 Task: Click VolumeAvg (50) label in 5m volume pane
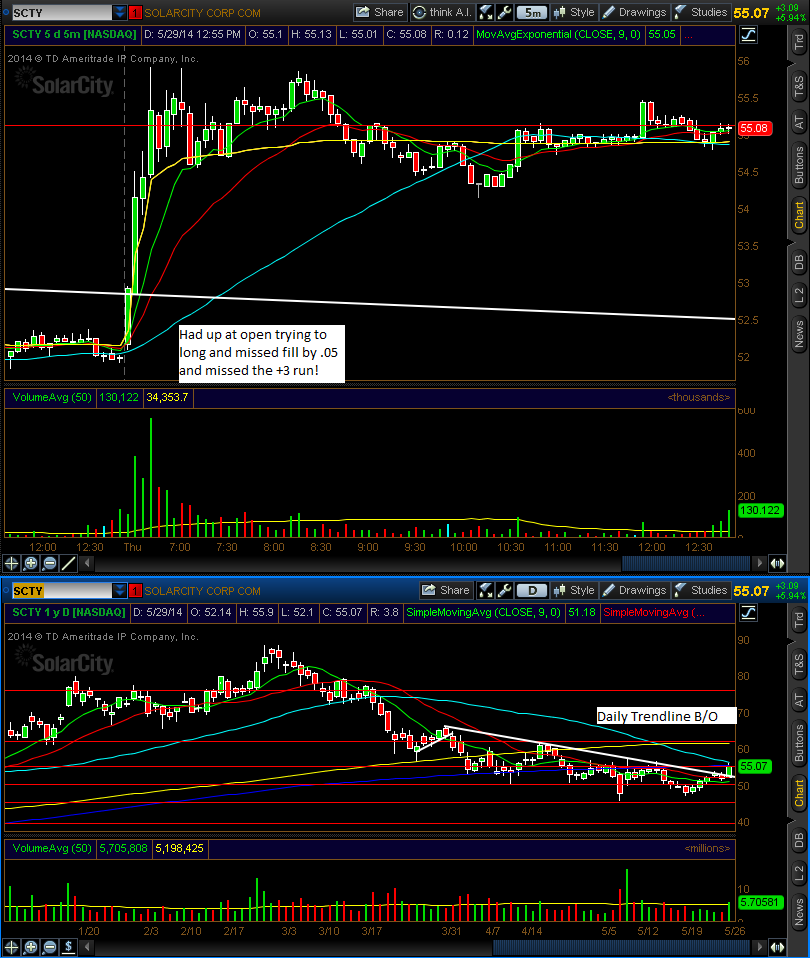tap(52, 398)
